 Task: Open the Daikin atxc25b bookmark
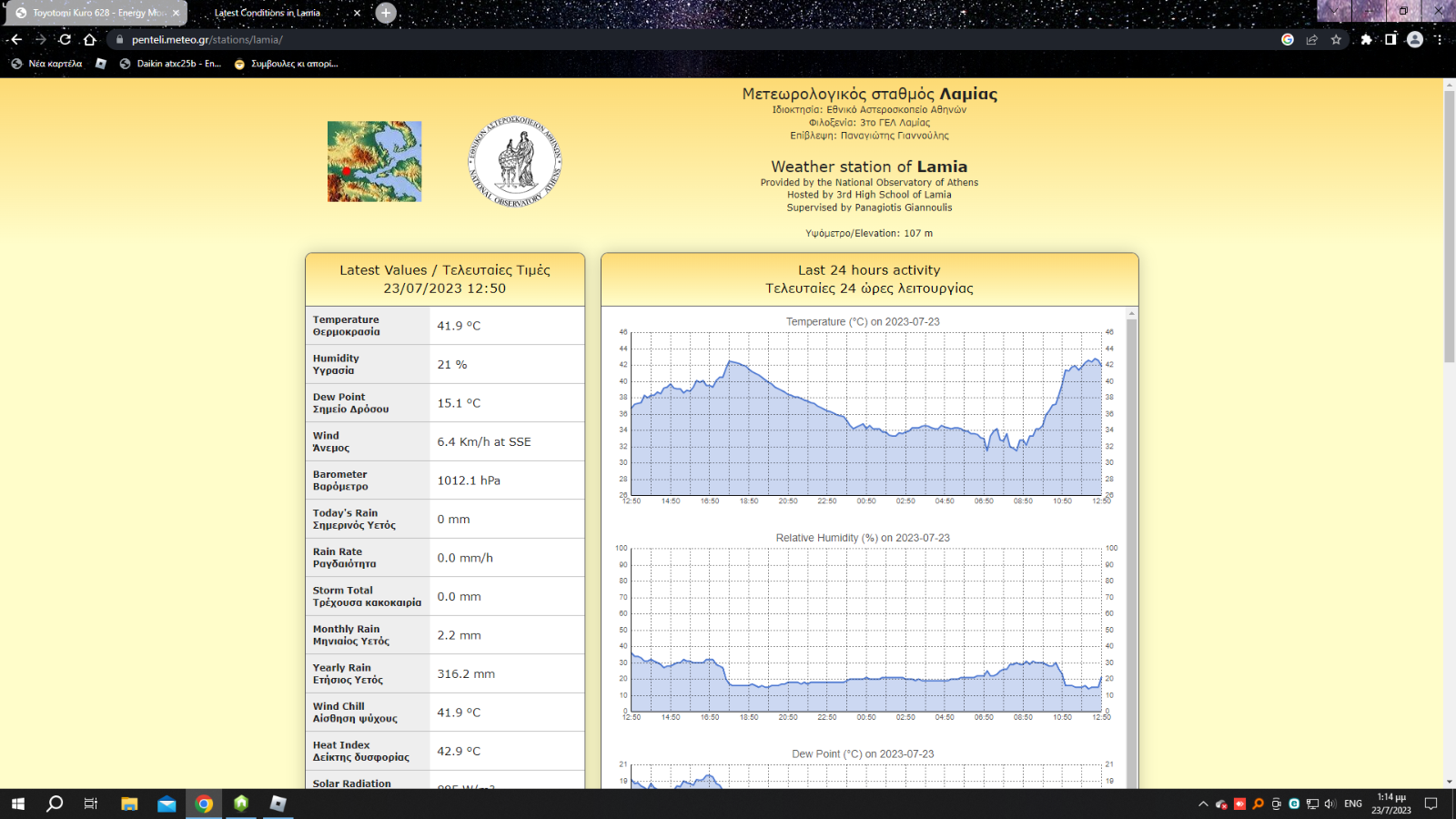point(170,64)
